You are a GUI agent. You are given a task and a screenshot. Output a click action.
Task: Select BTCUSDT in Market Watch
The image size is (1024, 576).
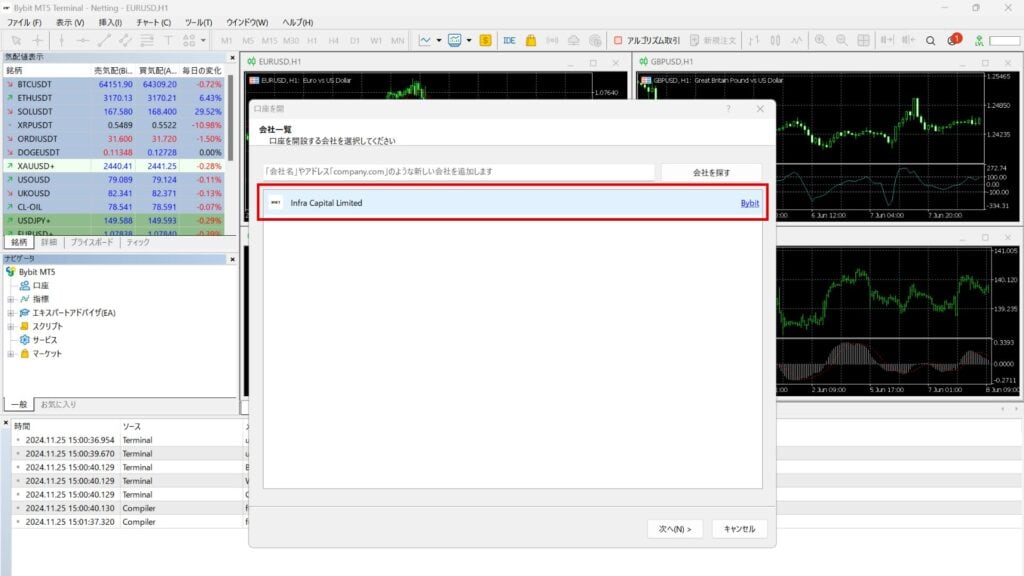[114, 84]
